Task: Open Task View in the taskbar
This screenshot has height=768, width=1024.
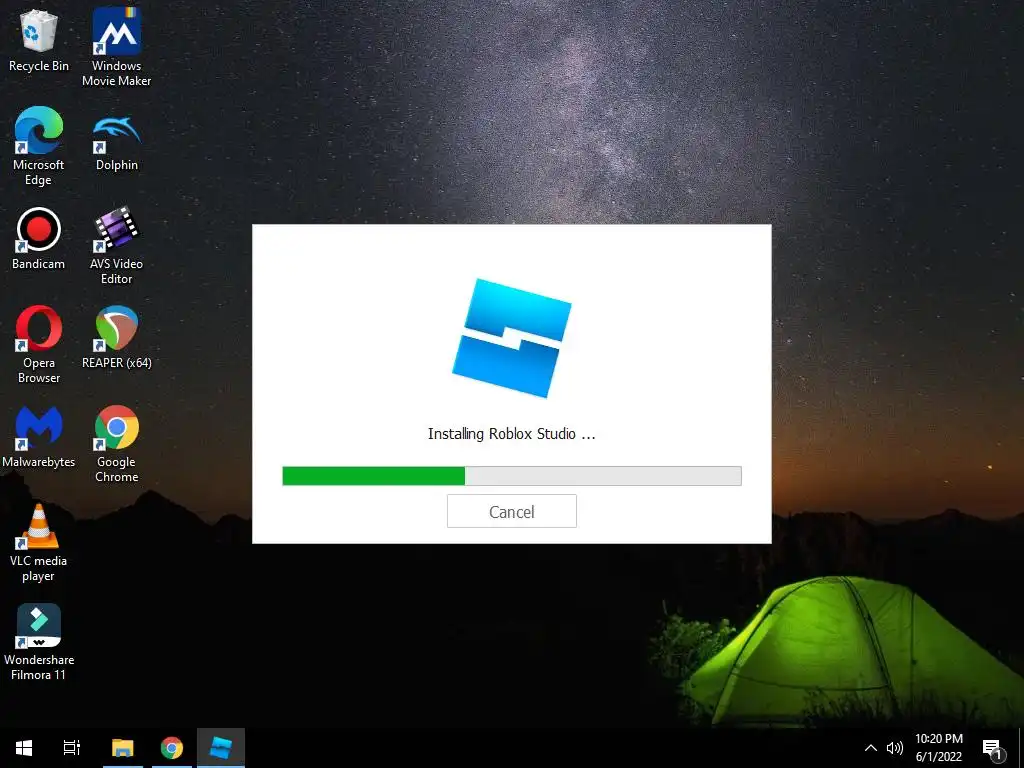Action: coord(72,748)
